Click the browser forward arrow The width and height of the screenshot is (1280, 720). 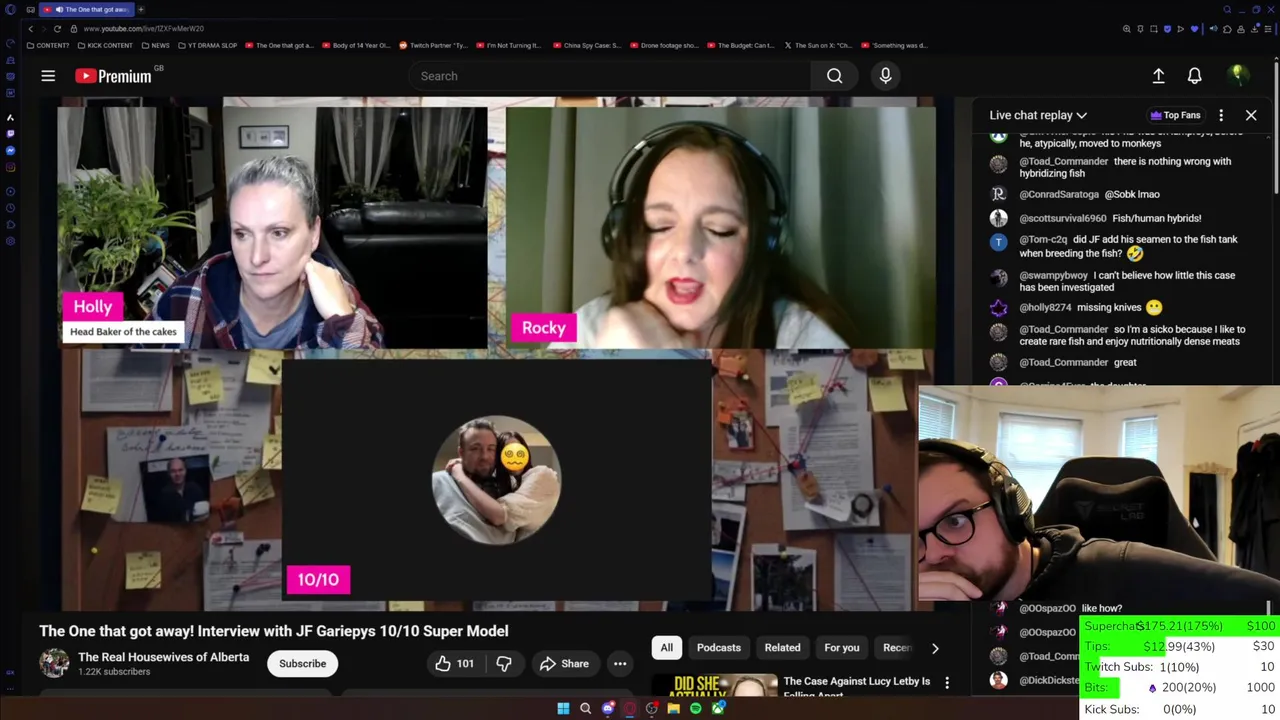[44, 29]
